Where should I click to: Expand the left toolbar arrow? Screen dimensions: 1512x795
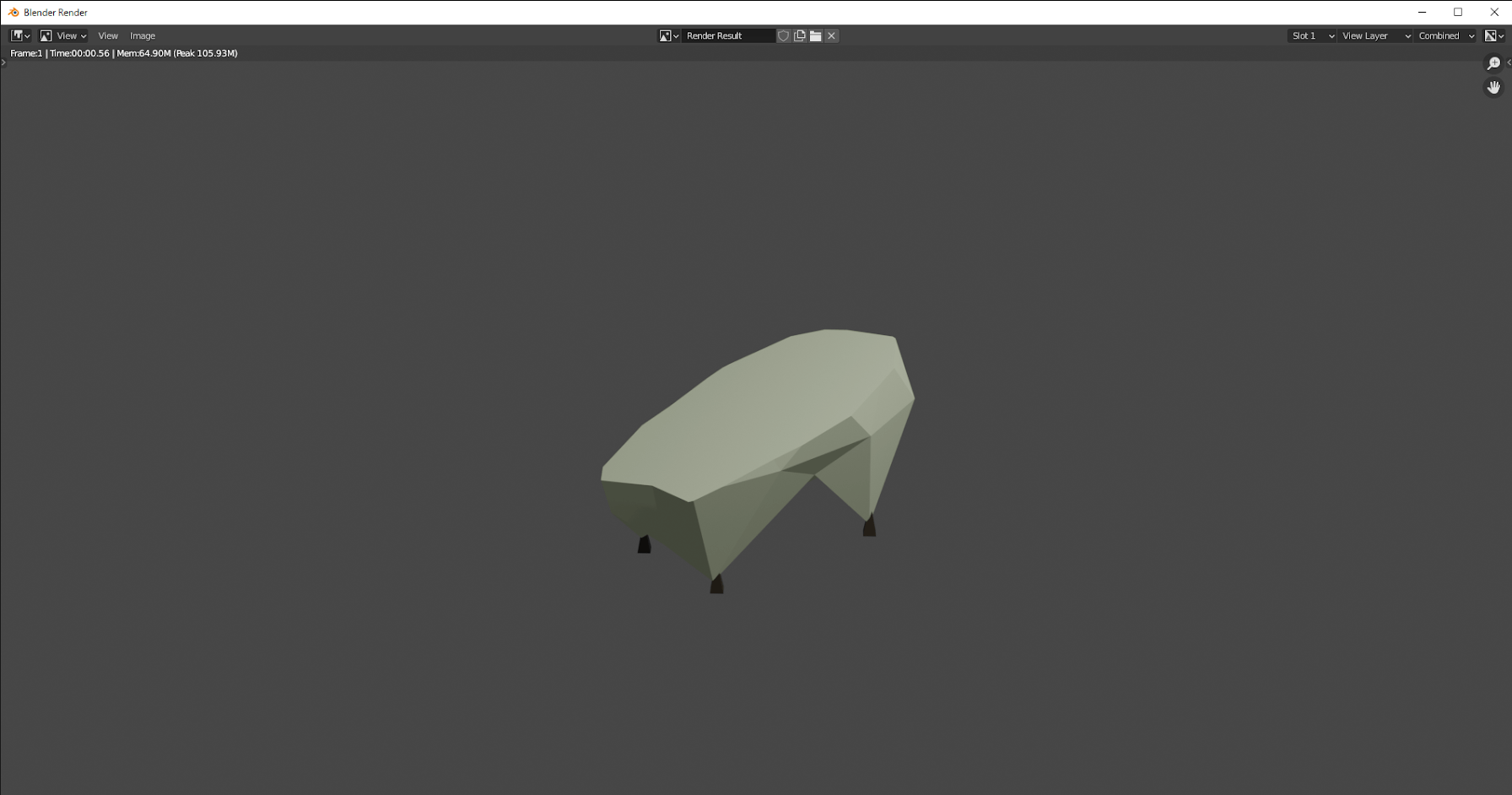3,62
